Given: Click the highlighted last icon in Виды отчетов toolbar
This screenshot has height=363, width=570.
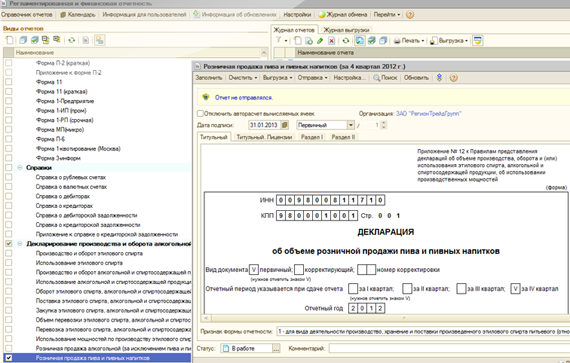Looking at the screenshot, I should pyautogui.click(x=99, y=40).
